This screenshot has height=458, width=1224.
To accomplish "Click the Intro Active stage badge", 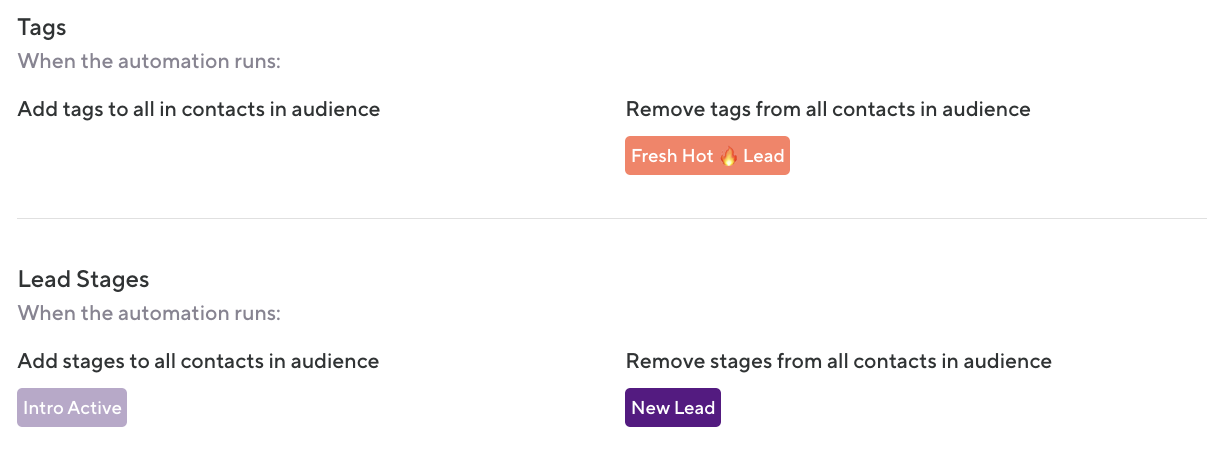I will pyautogui.click(x=72, y=408).
